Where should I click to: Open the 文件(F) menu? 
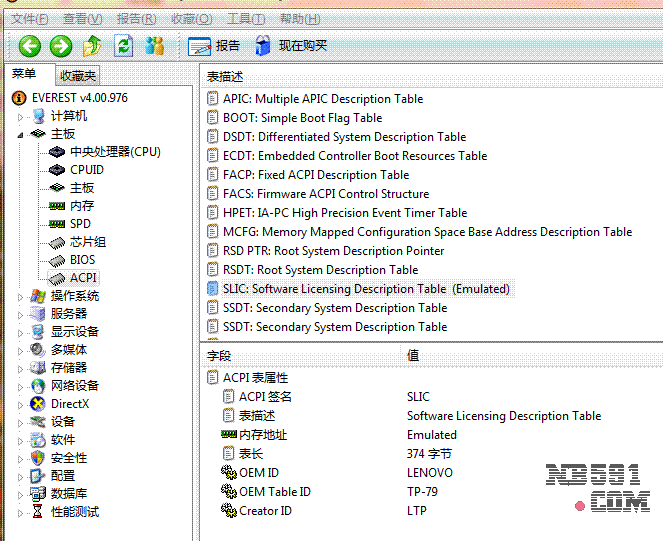tap(29, 19)
